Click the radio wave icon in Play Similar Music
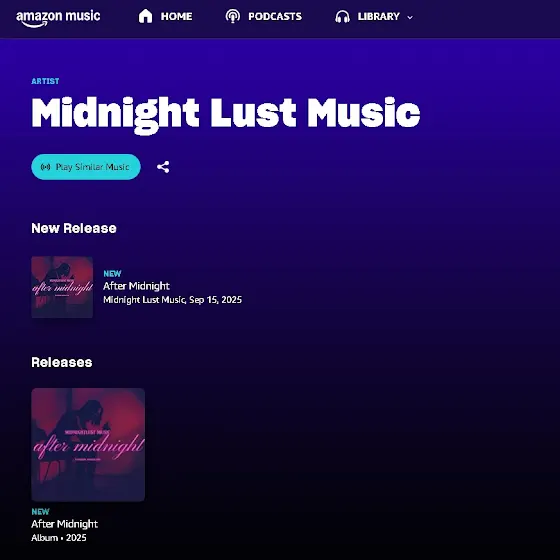560x560 pixels. point(45,167)
